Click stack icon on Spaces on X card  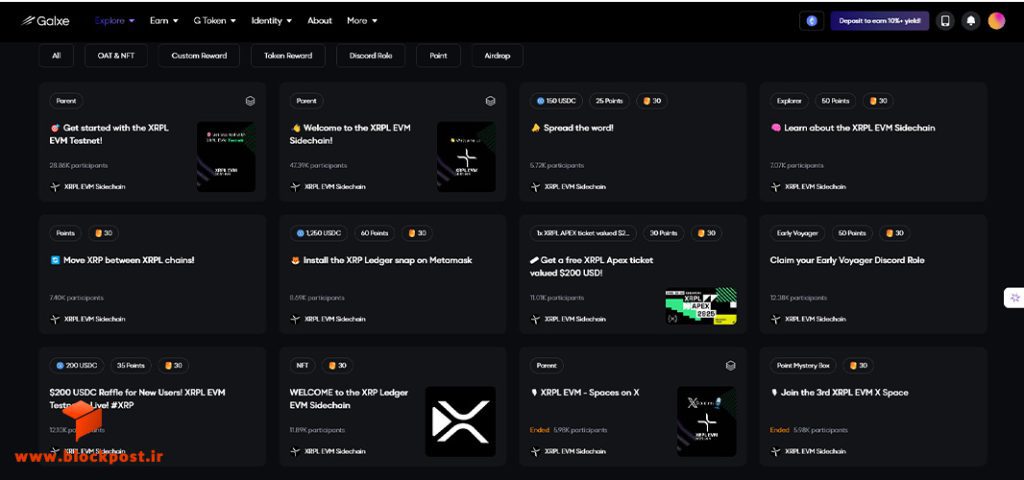coord(731,366)
